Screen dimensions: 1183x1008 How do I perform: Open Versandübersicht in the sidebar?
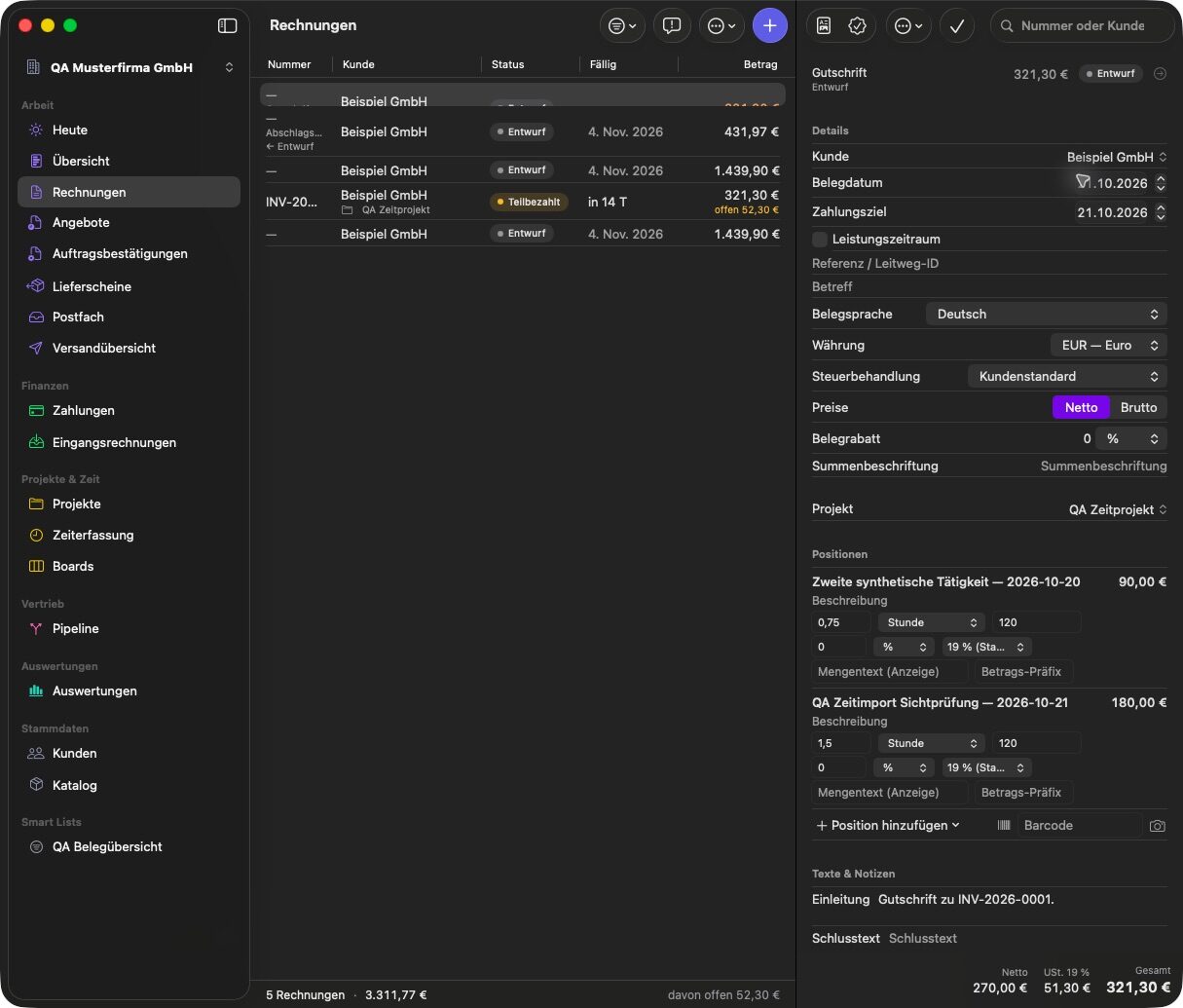129,348
